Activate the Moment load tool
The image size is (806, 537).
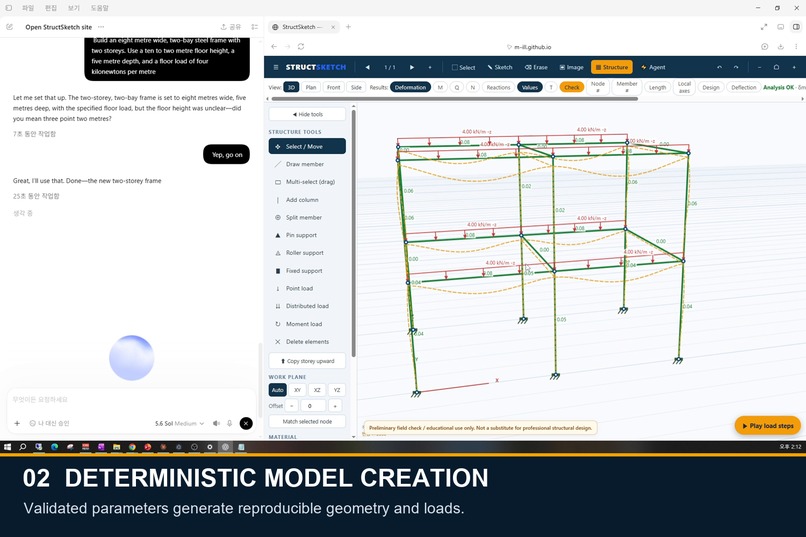307,324
